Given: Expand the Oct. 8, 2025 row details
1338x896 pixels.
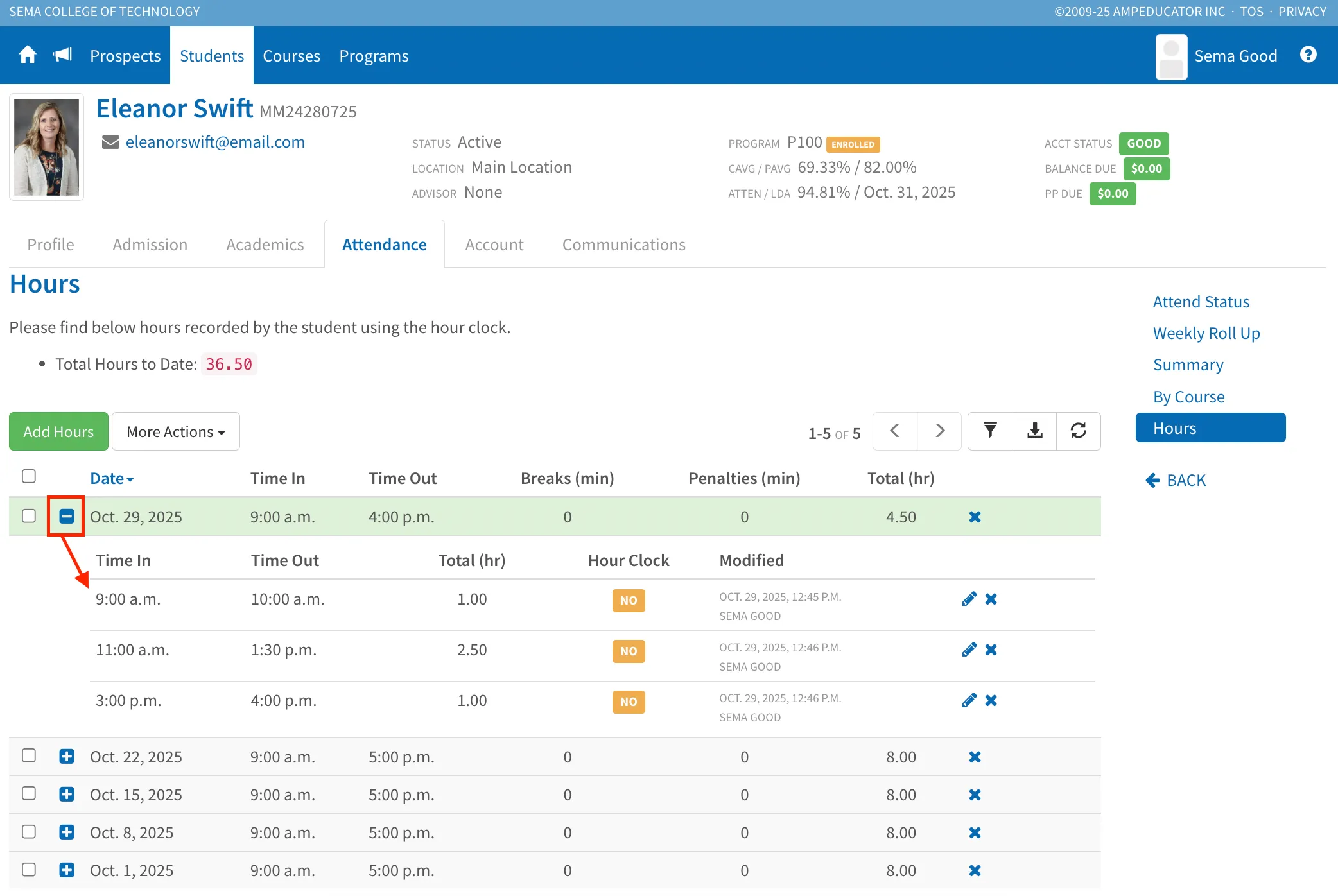Looking at the screenshot, I should (67, 832).
